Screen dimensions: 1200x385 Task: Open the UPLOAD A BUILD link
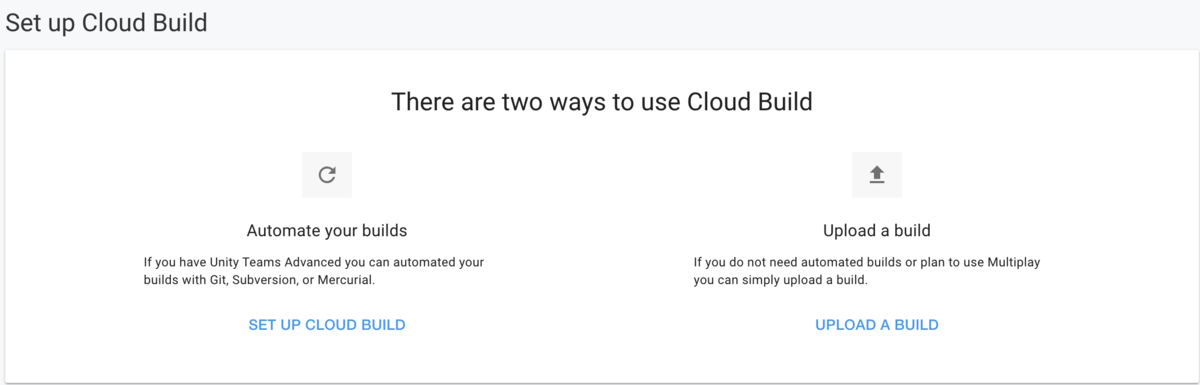click(877, 325)
